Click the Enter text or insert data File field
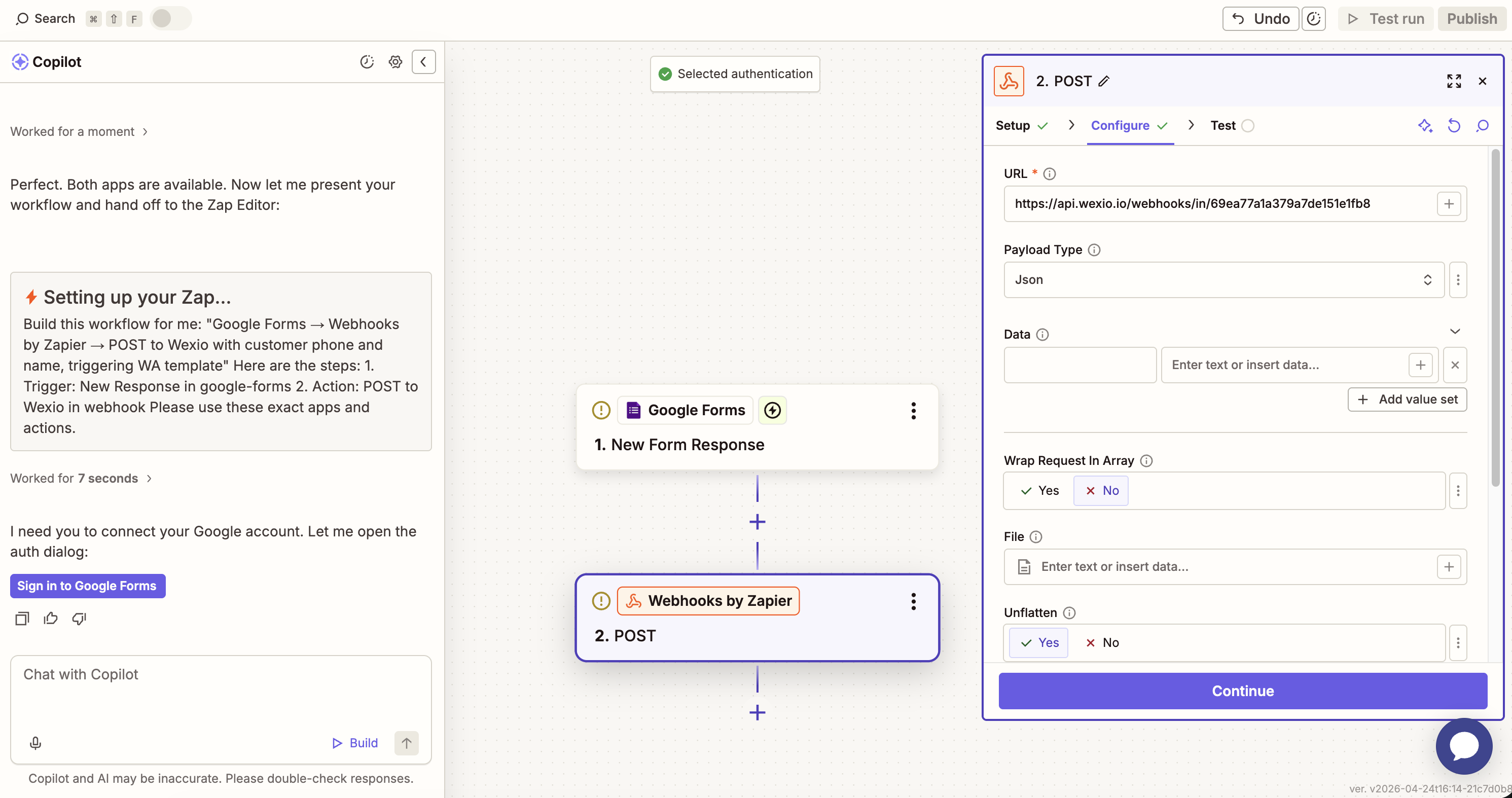Image resolution: width=1512 pixels, height=798 pixels. [1203, 566]
